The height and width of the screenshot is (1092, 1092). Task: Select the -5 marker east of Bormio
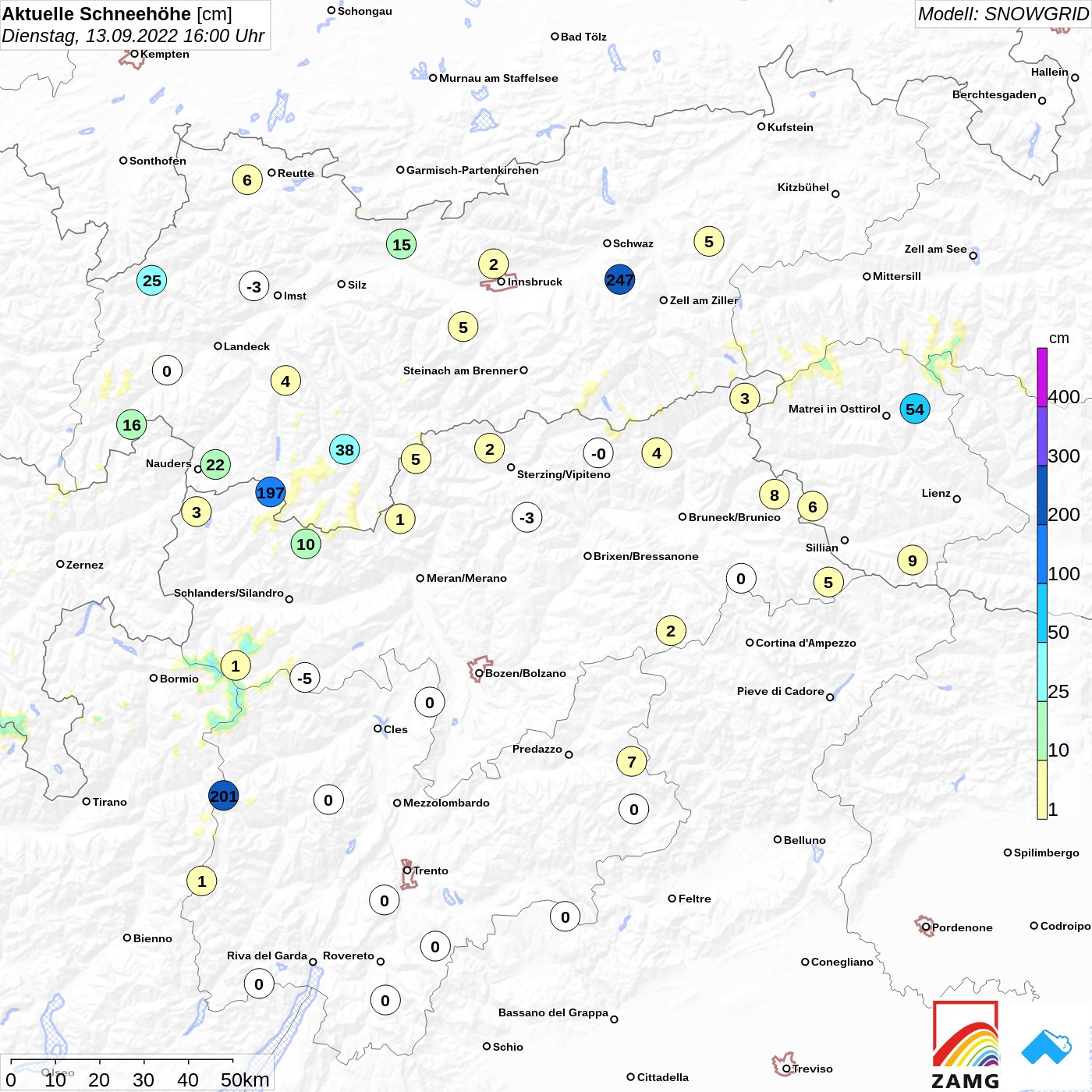click(x=305, y=679)
